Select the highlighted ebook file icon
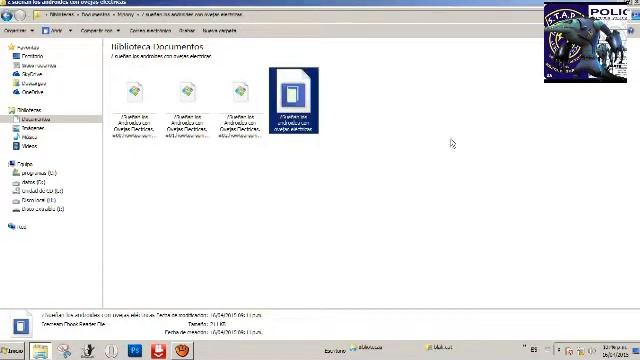Image resolution: width=640 pixels, height=360 pixels. (x=293, y=91)
